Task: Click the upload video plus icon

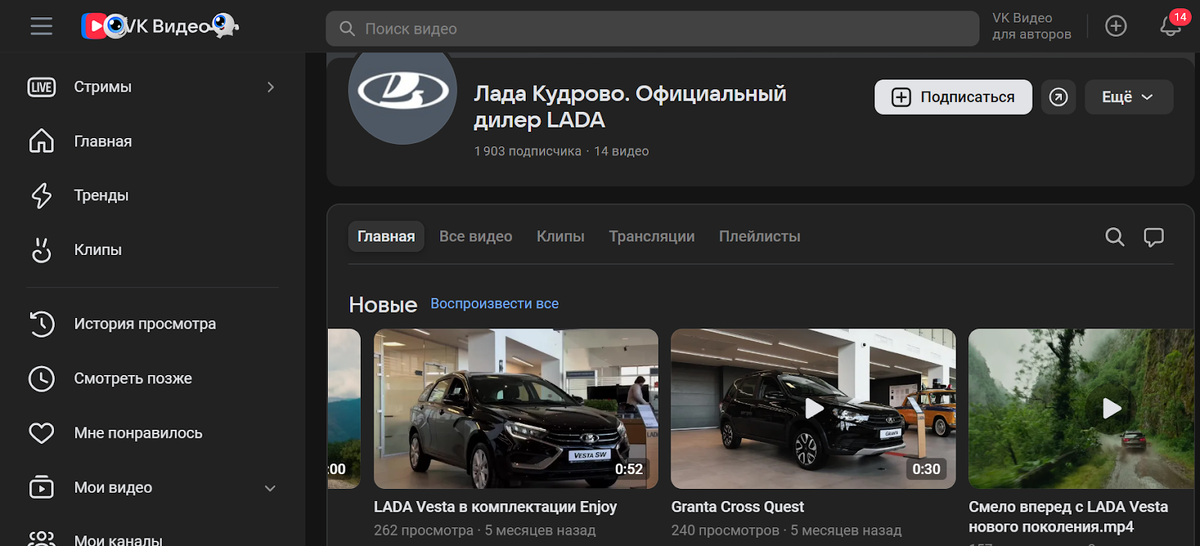Action: pos(1116,27)
